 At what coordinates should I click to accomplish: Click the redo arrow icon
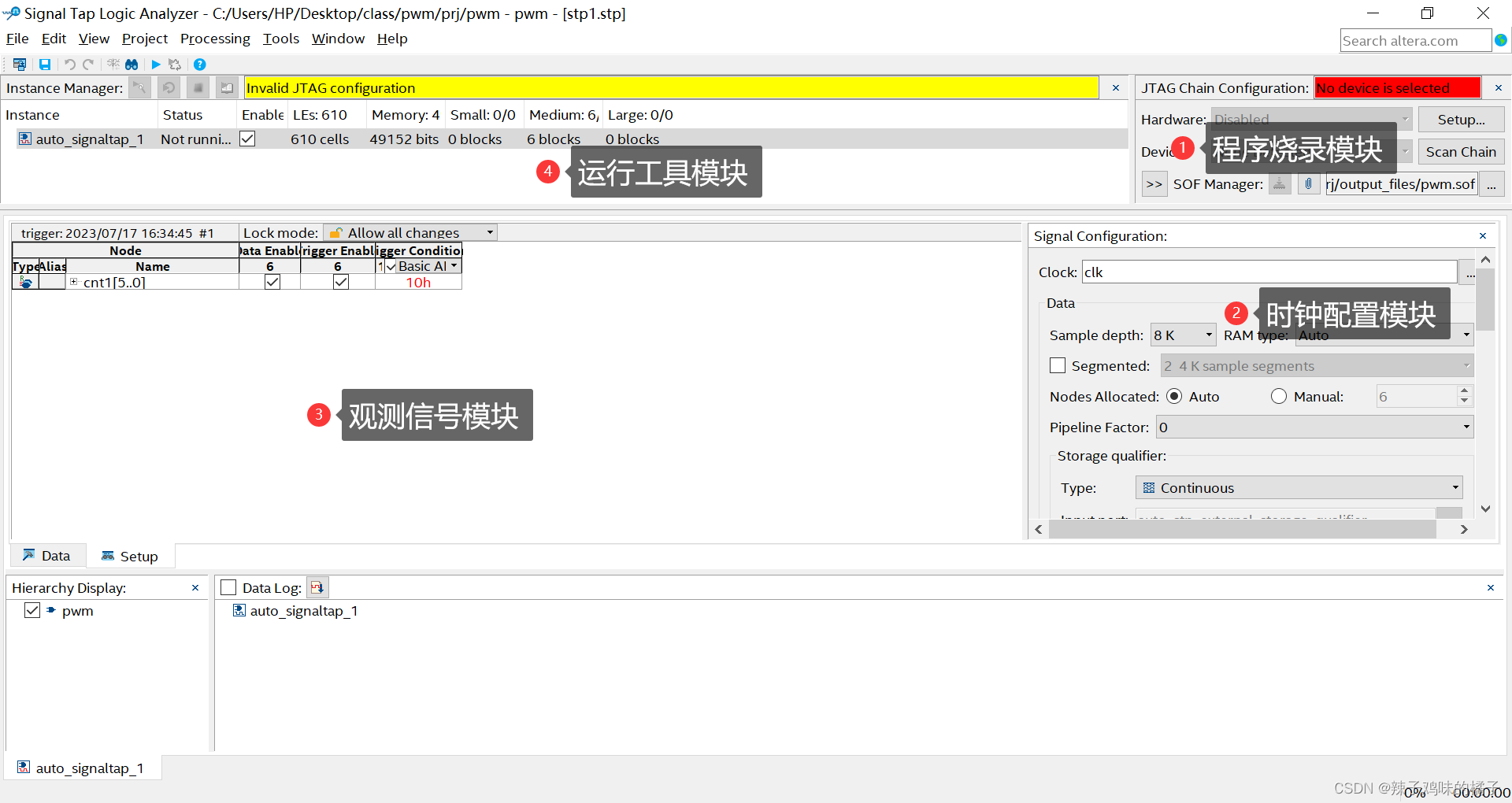click(88, 65)
